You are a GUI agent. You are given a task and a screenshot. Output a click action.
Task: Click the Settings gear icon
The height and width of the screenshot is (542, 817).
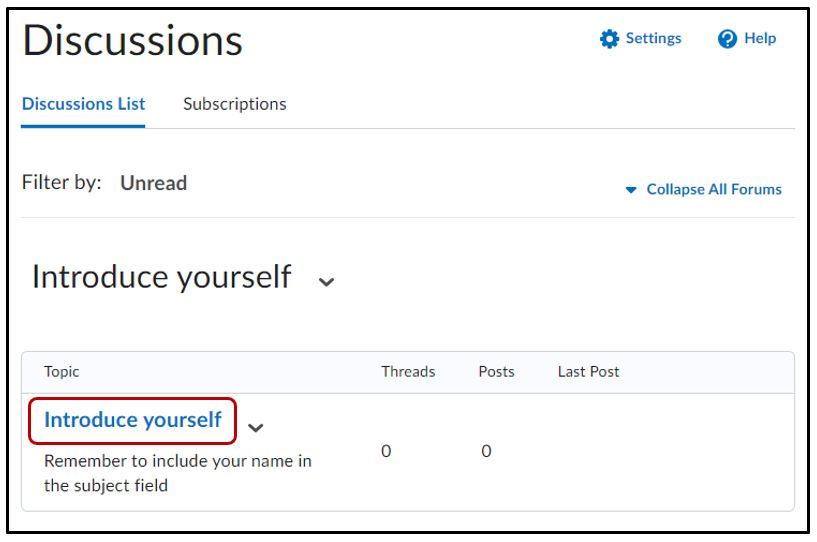(609, 39)
